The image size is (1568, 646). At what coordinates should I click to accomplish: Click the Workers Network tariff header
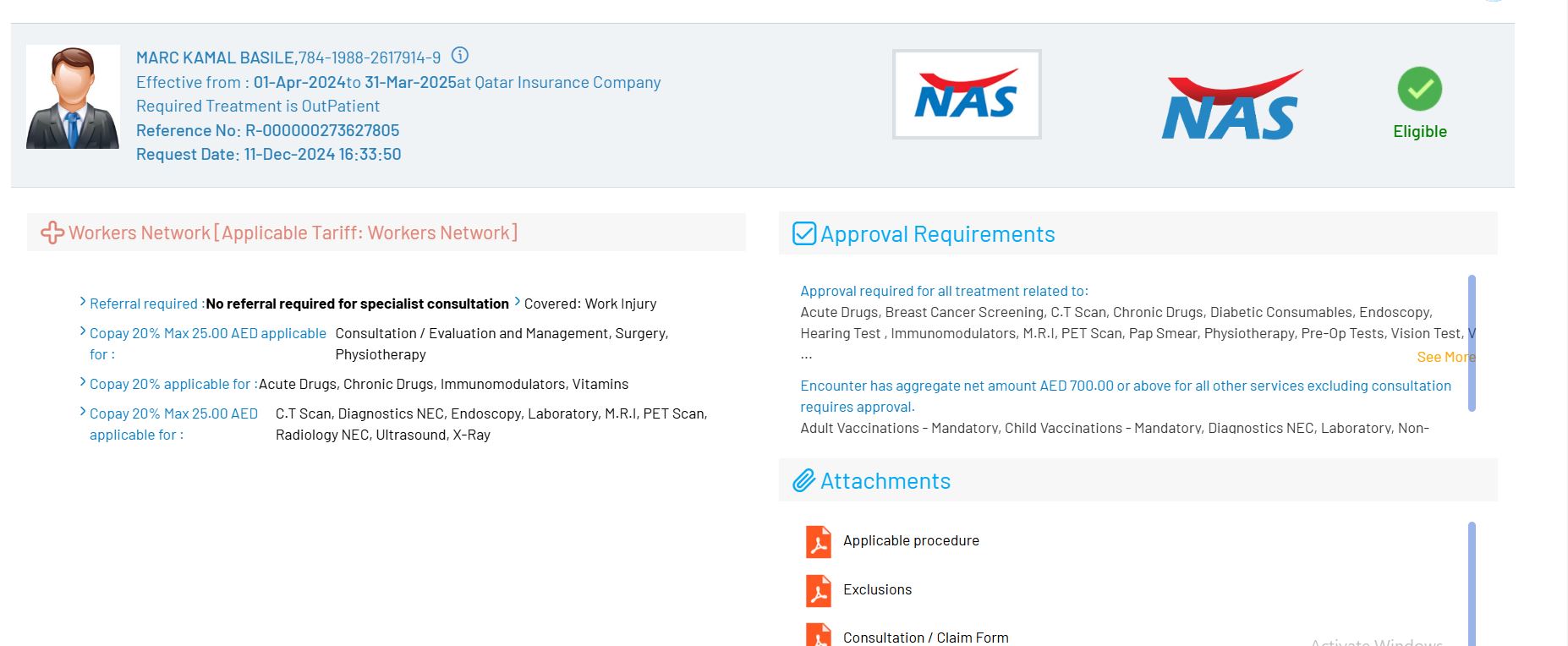pyautogui.click(x=293, y=233)
